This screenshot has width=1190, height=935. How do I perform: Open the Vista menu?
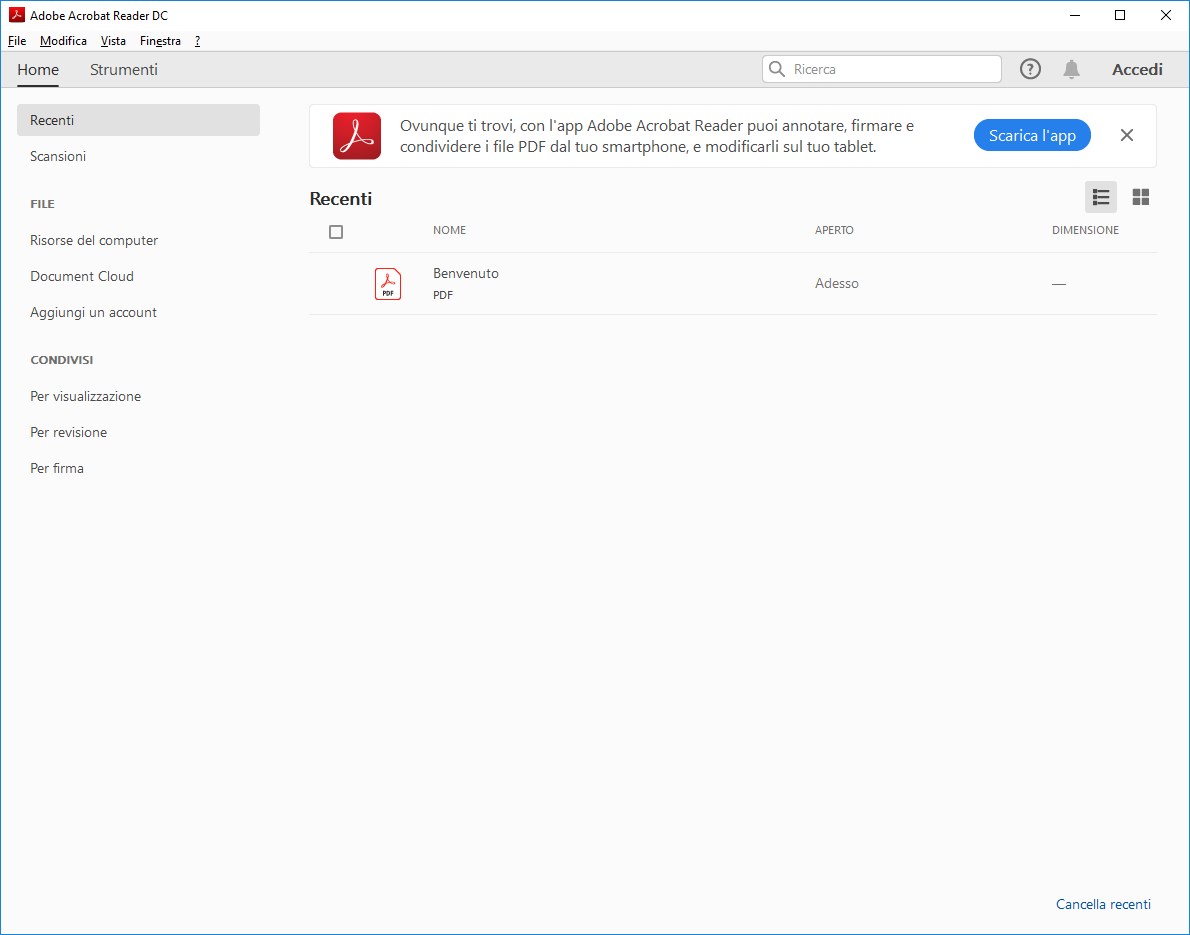coord(113,41)
